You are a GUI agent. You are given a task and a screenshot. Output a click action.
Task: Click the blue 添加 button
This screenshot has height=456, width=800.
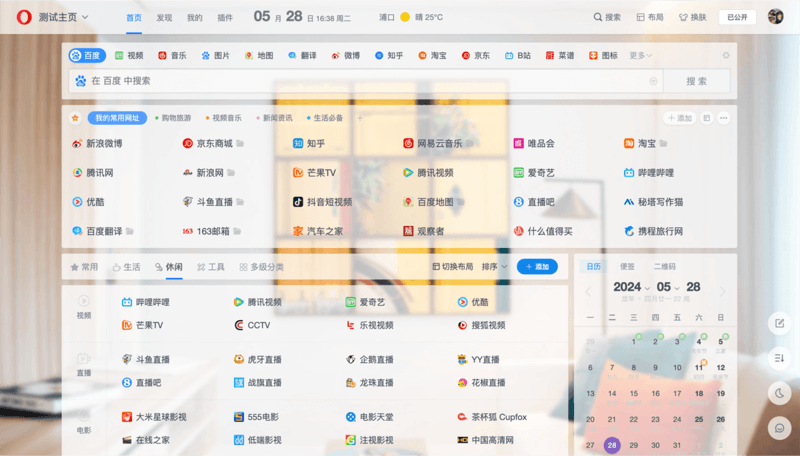coord(537,267)
